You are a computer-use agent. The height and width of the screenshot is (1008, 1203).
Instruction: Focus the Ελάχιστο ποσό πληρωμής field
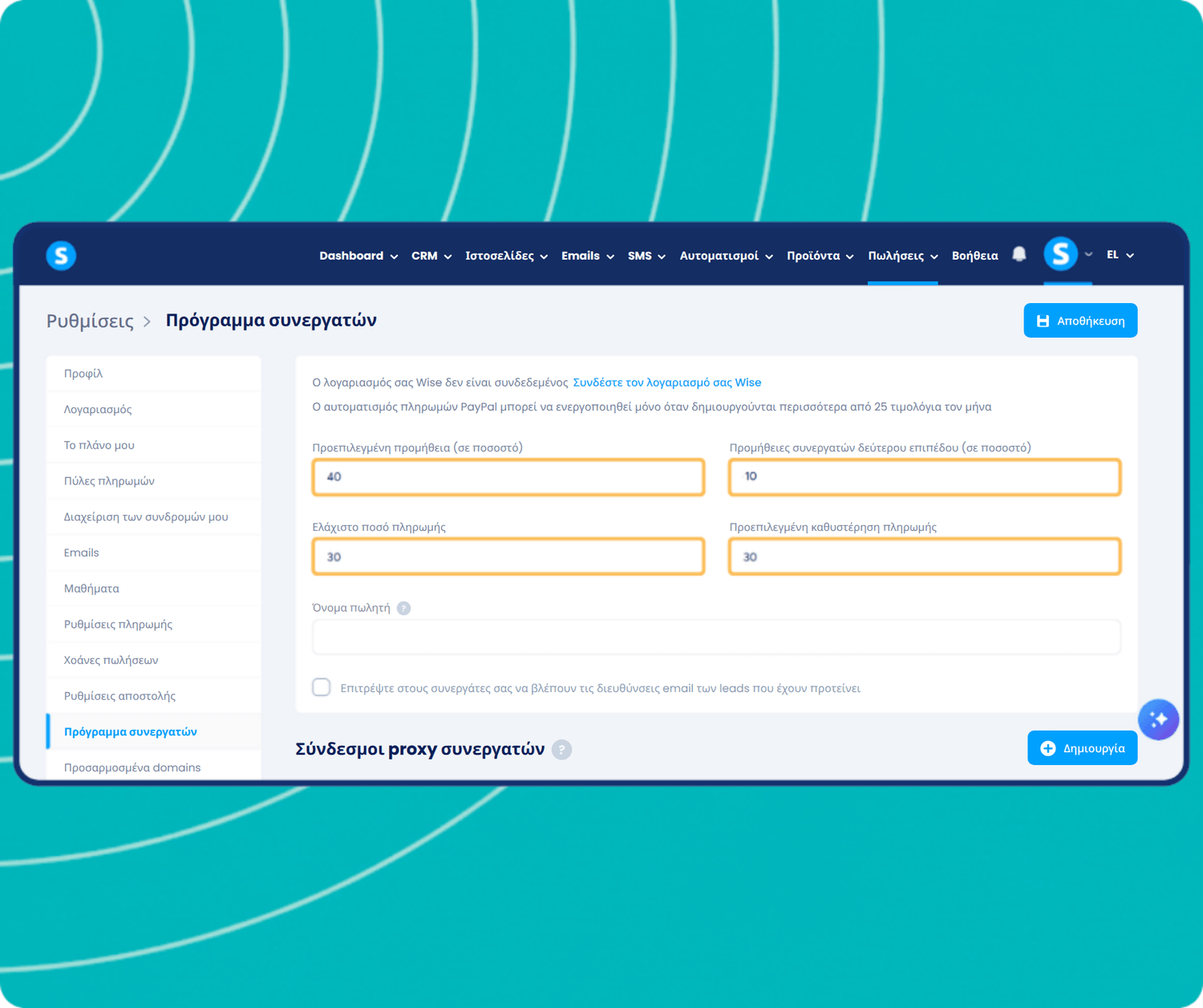[508, 557]
